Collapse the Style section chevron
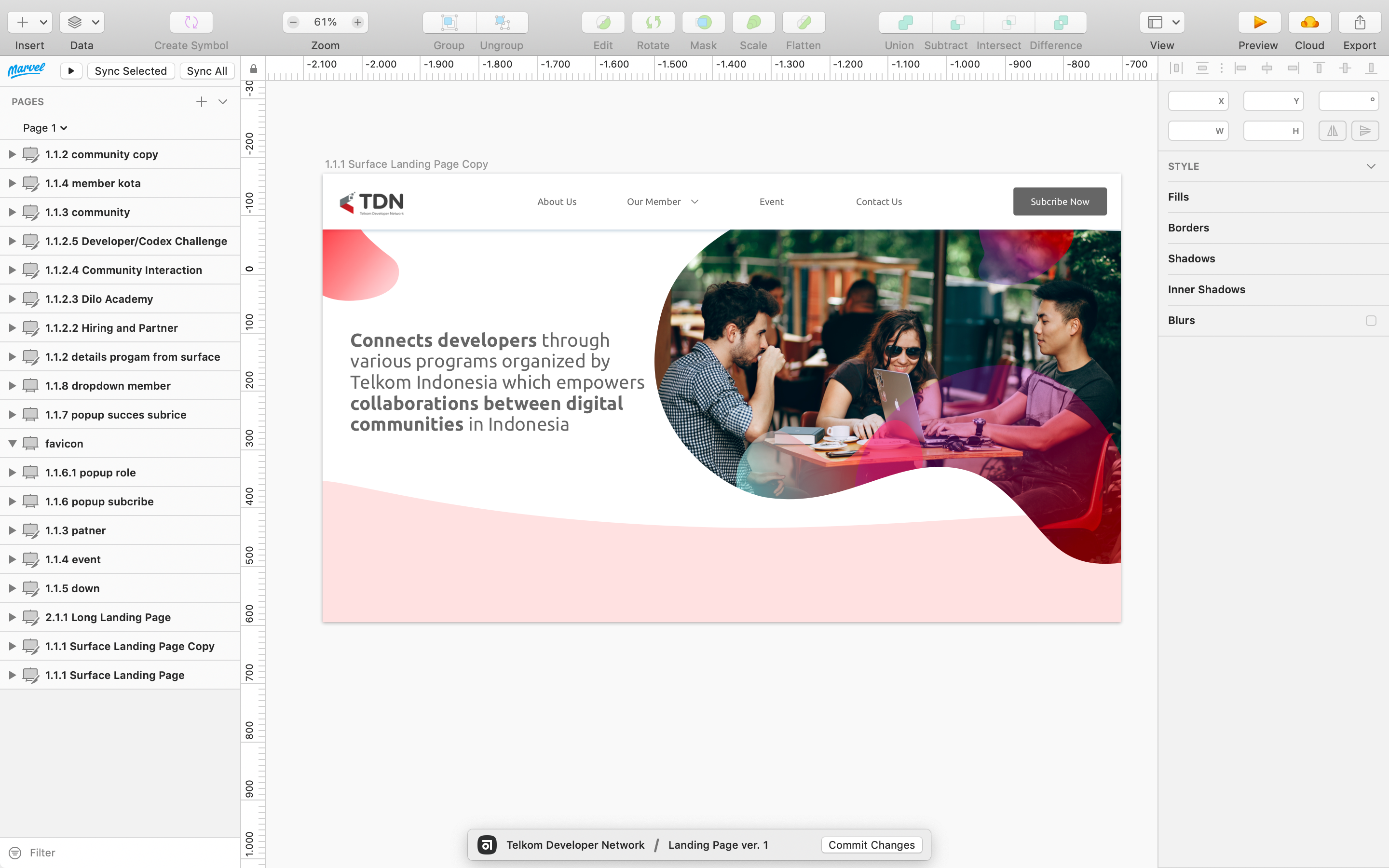This screenshot has width=1389, height=868. pyautogui.click(x=1371, y=166)
